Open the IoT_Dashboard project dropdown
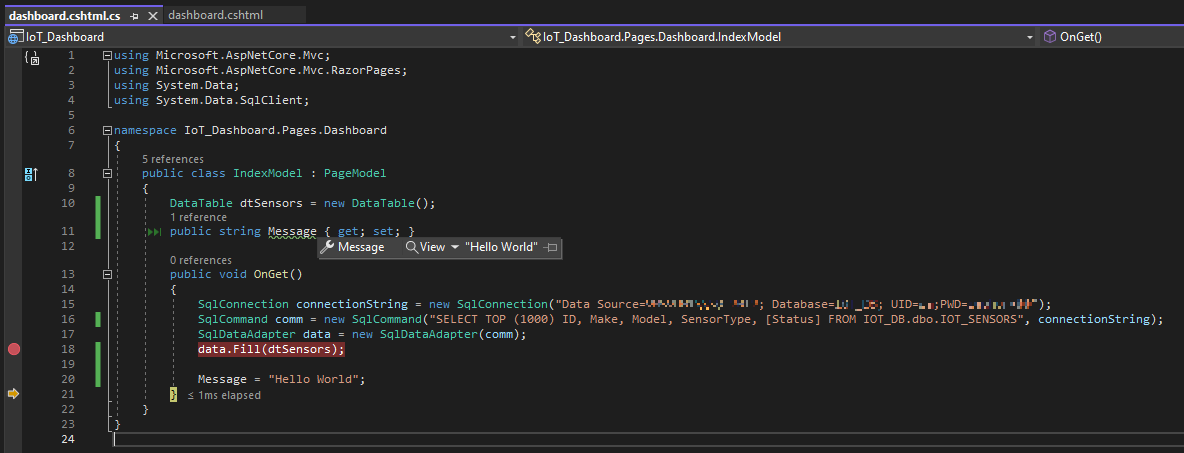Viewport: 1184px width, 453px height. 513,36
